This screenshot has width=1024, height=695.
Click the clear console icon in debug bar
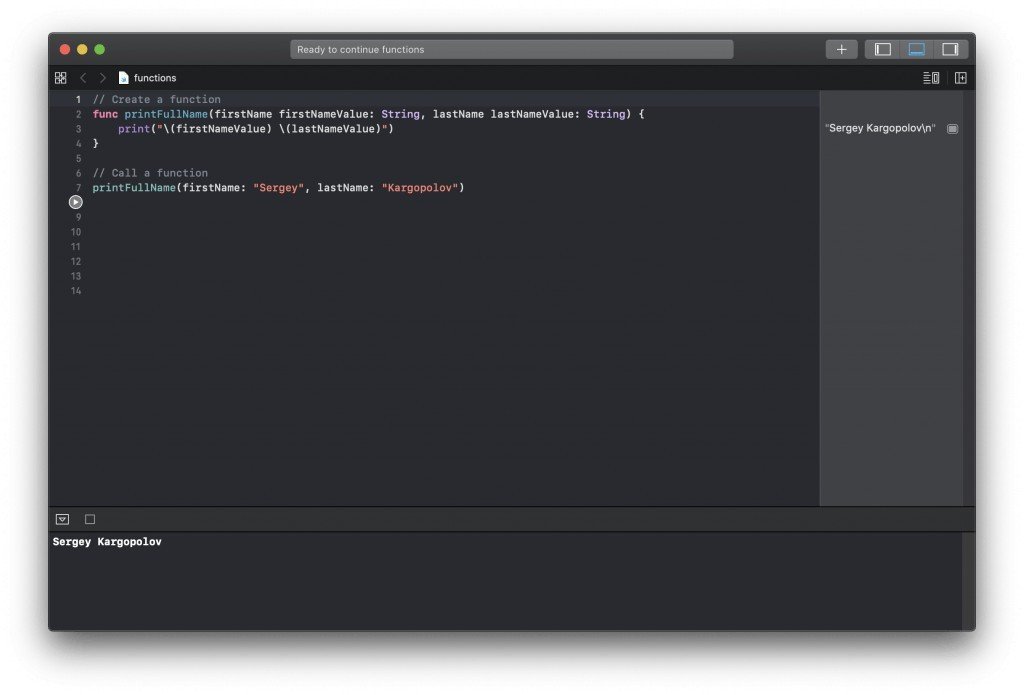[x=89, y=519]
